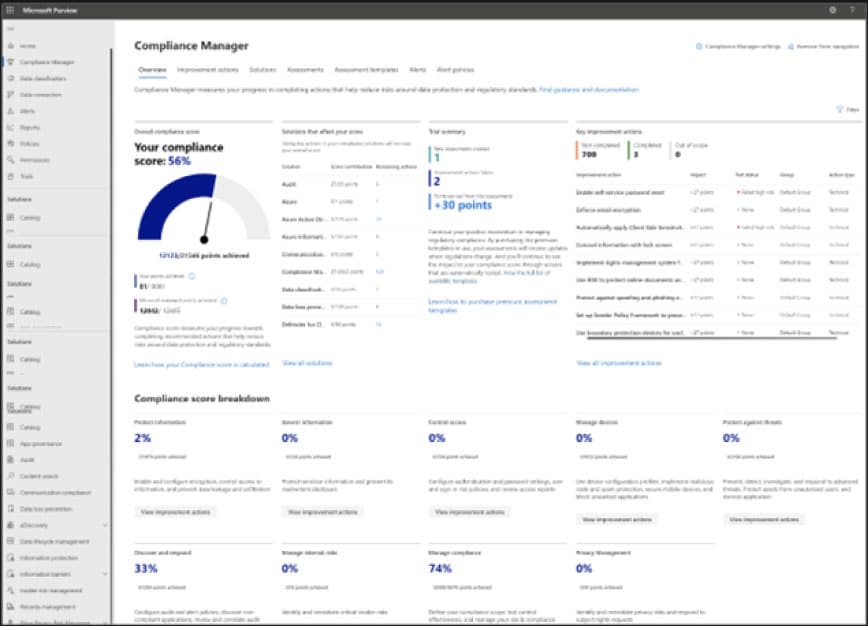Expand the eDiscovery chevron
Screen dimensions: 868x630
[x=105, y=525]
